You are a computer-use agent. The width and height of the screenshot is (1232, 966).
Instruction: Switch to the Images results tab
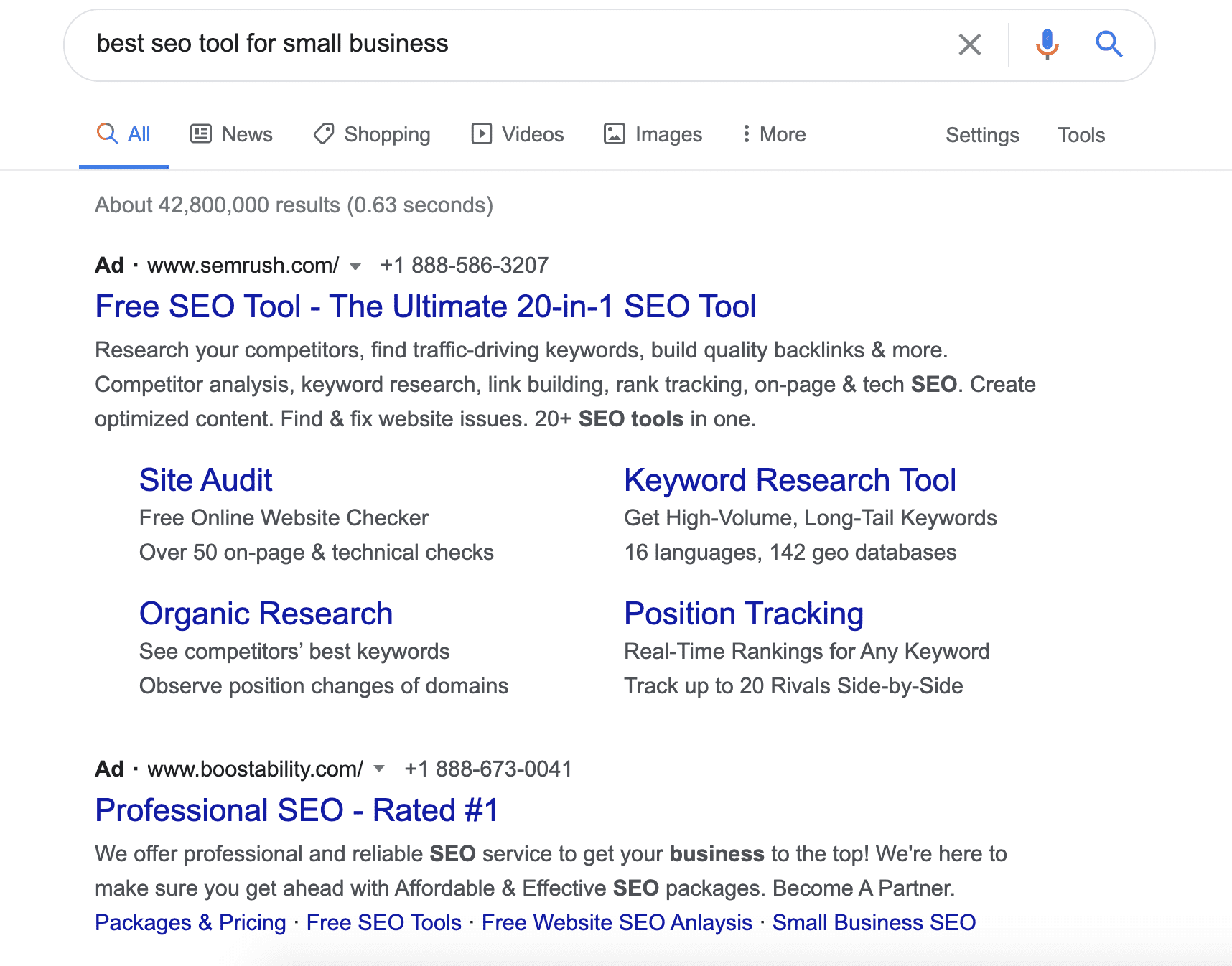pos(653,134)
